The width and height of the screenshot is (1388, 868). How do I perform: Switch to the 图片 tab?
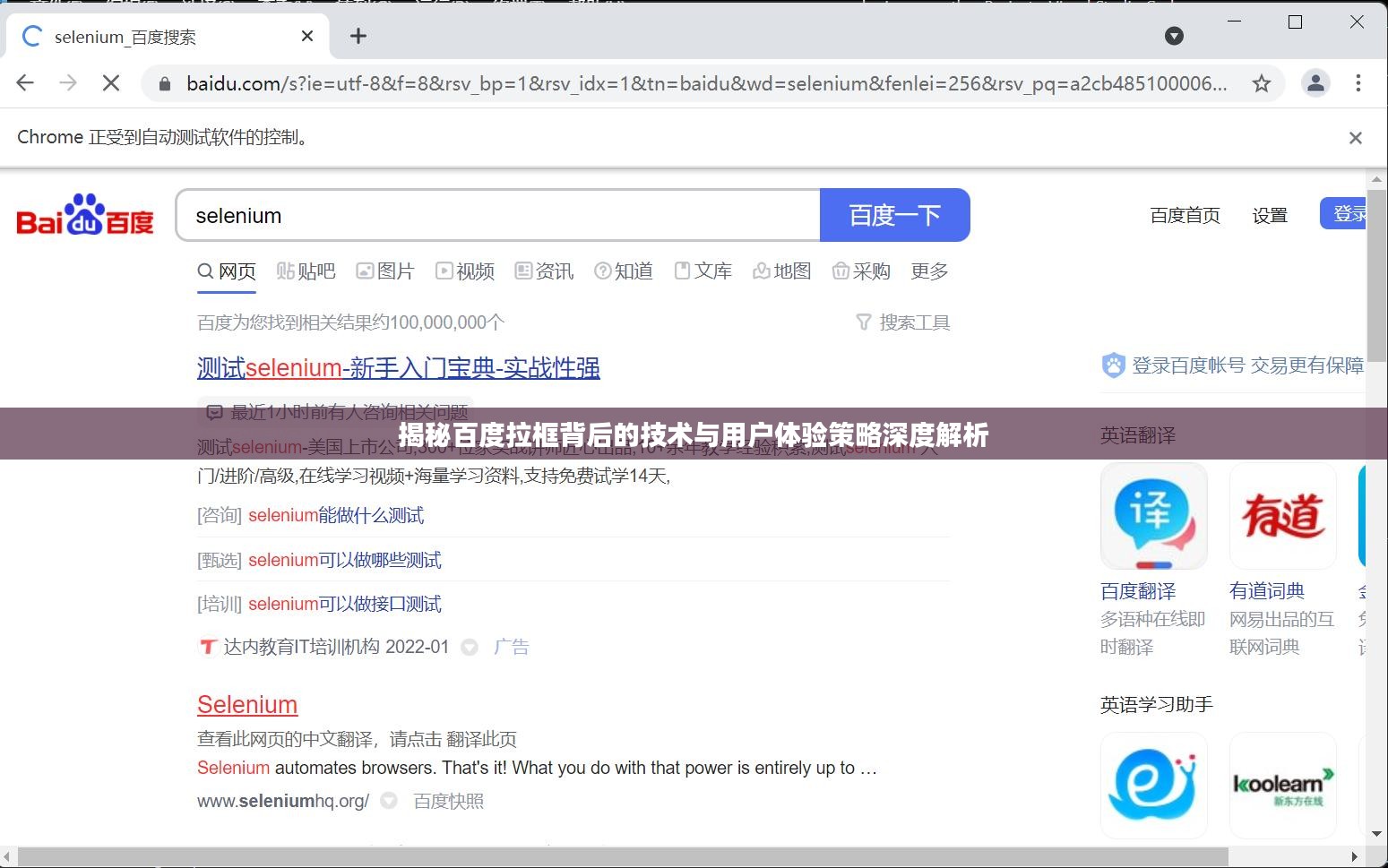coord(385,271)
